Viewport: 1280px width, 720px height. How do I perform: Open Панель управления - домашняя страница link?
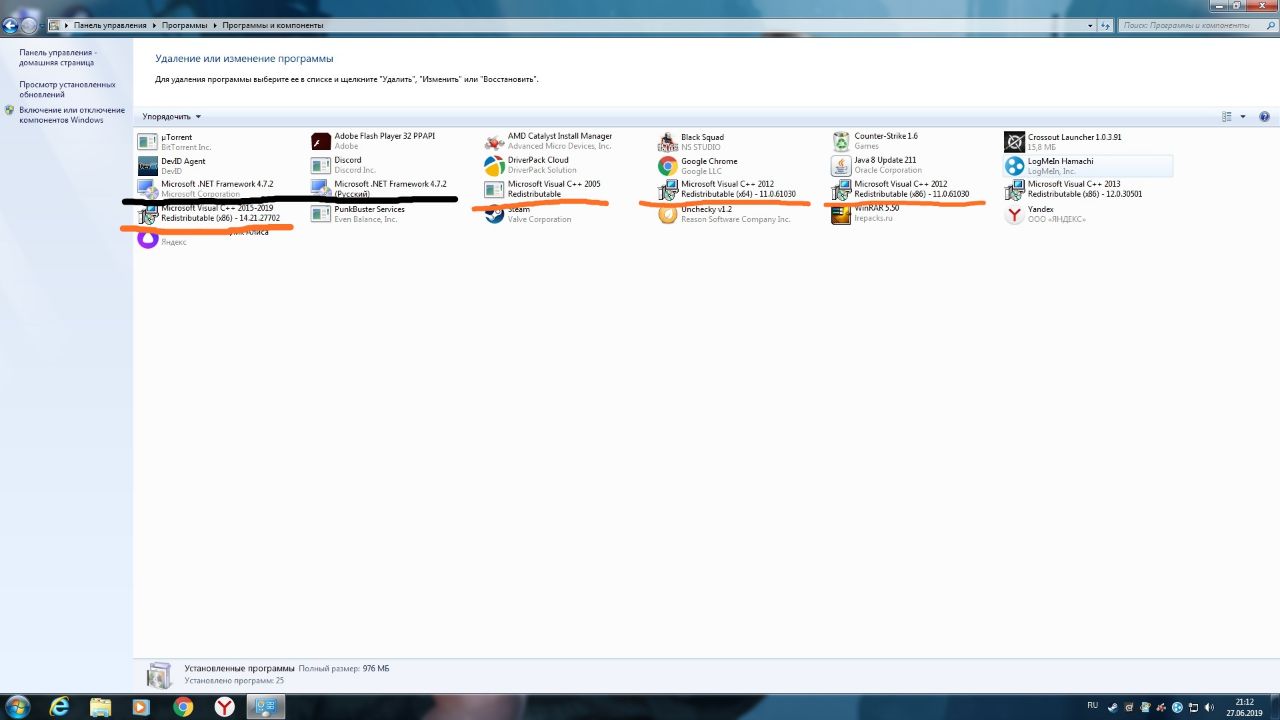click(x=58, y=57)
